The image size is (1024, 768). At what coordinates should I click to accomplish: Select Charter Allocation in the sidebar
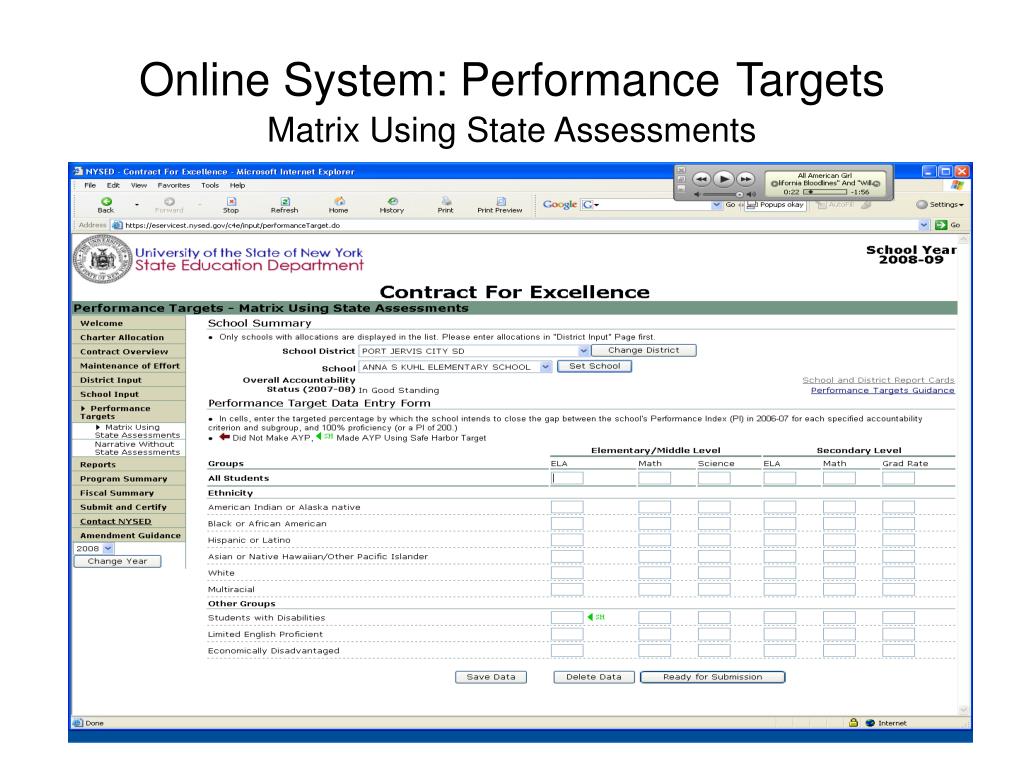(x=129, y=338)
